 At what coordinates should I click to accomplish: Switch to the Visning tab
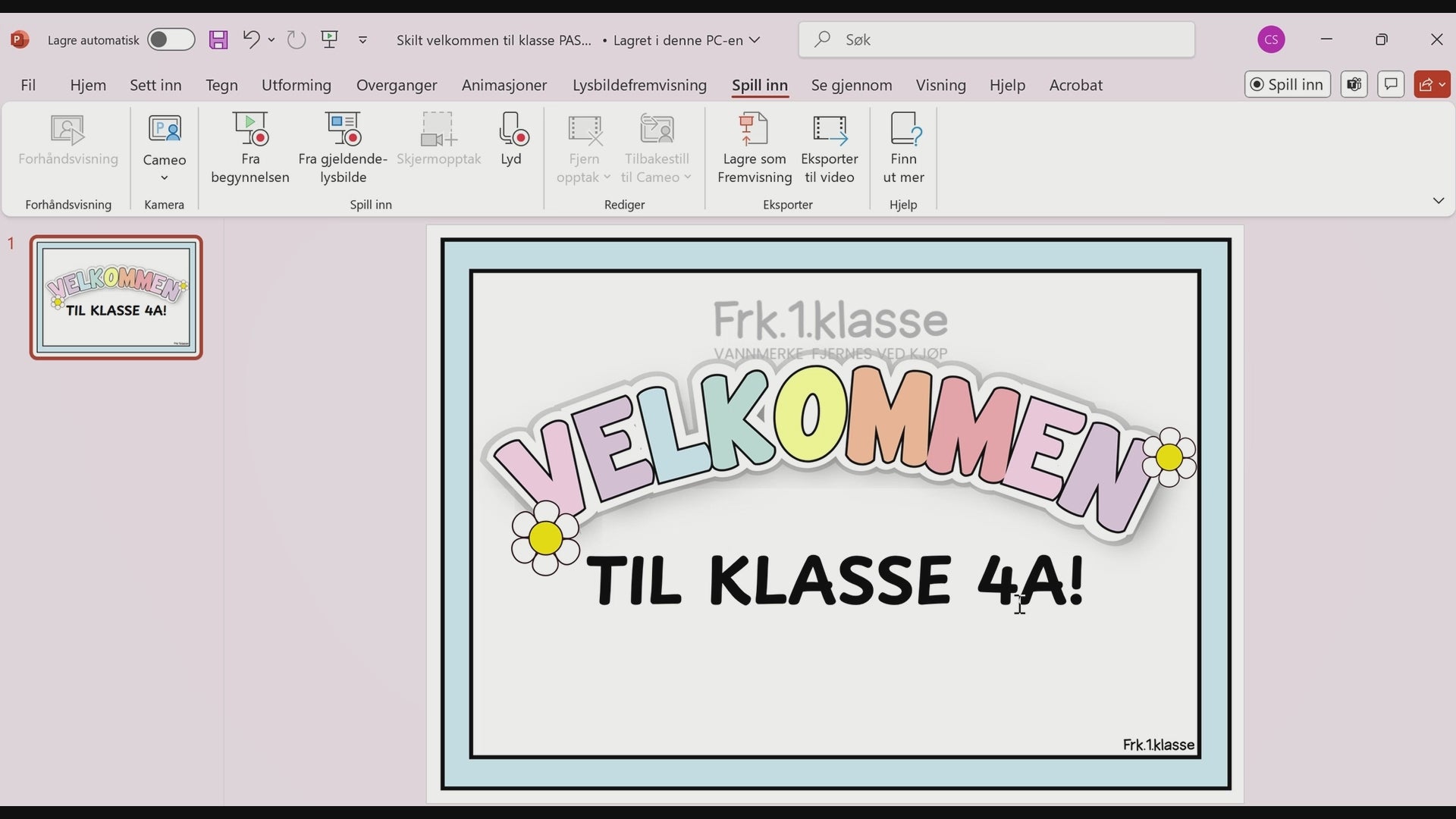pos(940,85)
